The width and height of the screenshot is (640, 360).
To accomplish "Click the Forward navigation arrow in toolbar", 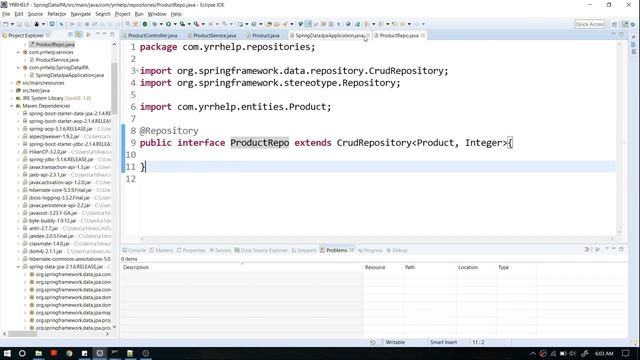I will click(417, 24).
